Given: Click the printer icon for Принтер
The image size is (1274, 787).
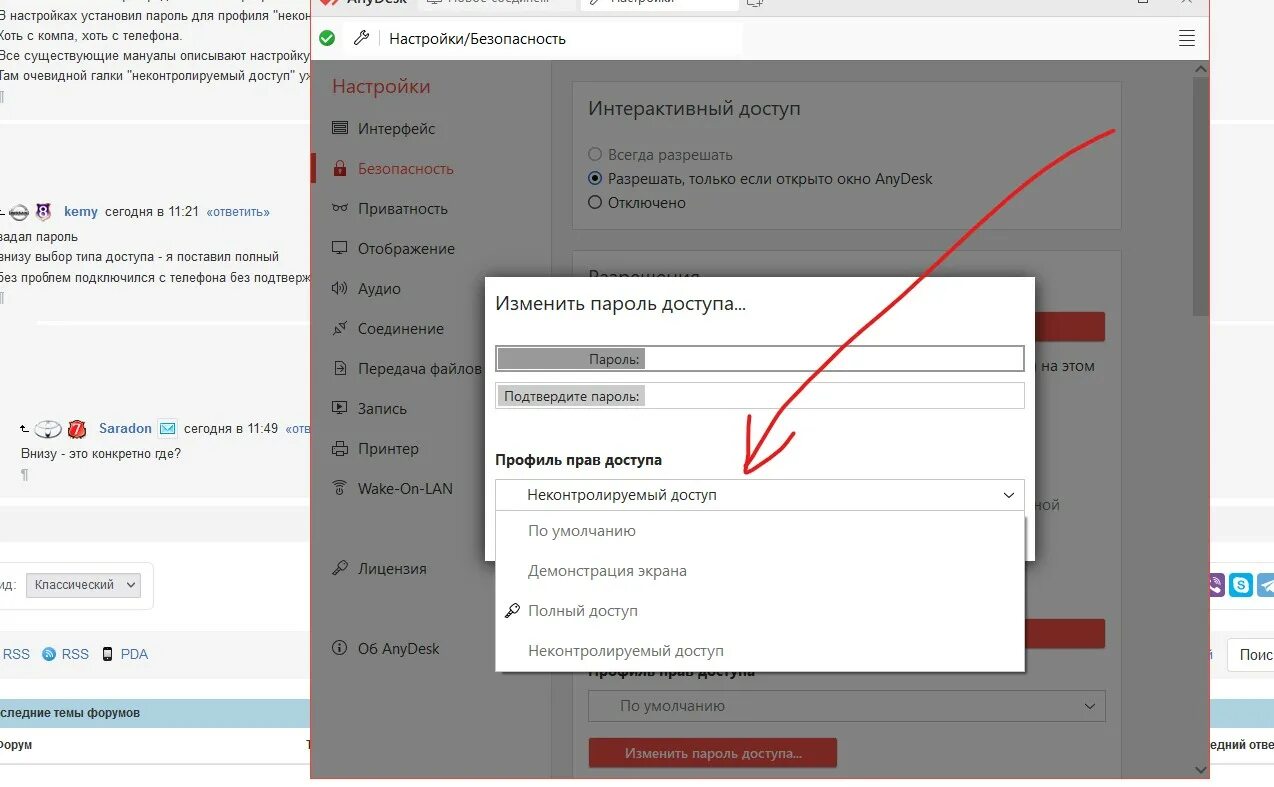Looking at the screenshot, I should pos(340,448).
